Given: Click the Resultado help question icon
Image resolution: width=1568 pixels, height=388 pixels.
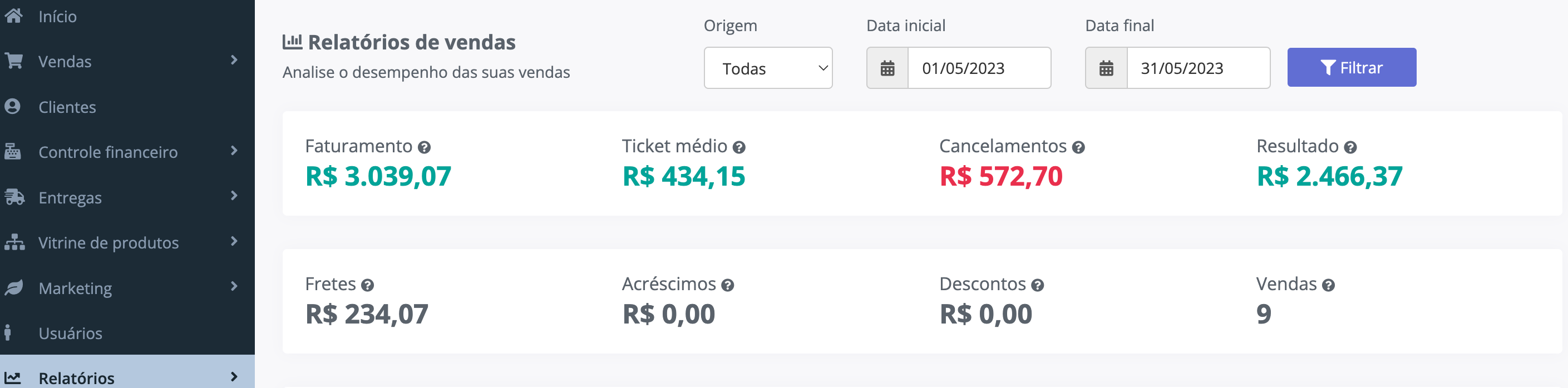Looking at the screenshot, I should [1350, 147].
